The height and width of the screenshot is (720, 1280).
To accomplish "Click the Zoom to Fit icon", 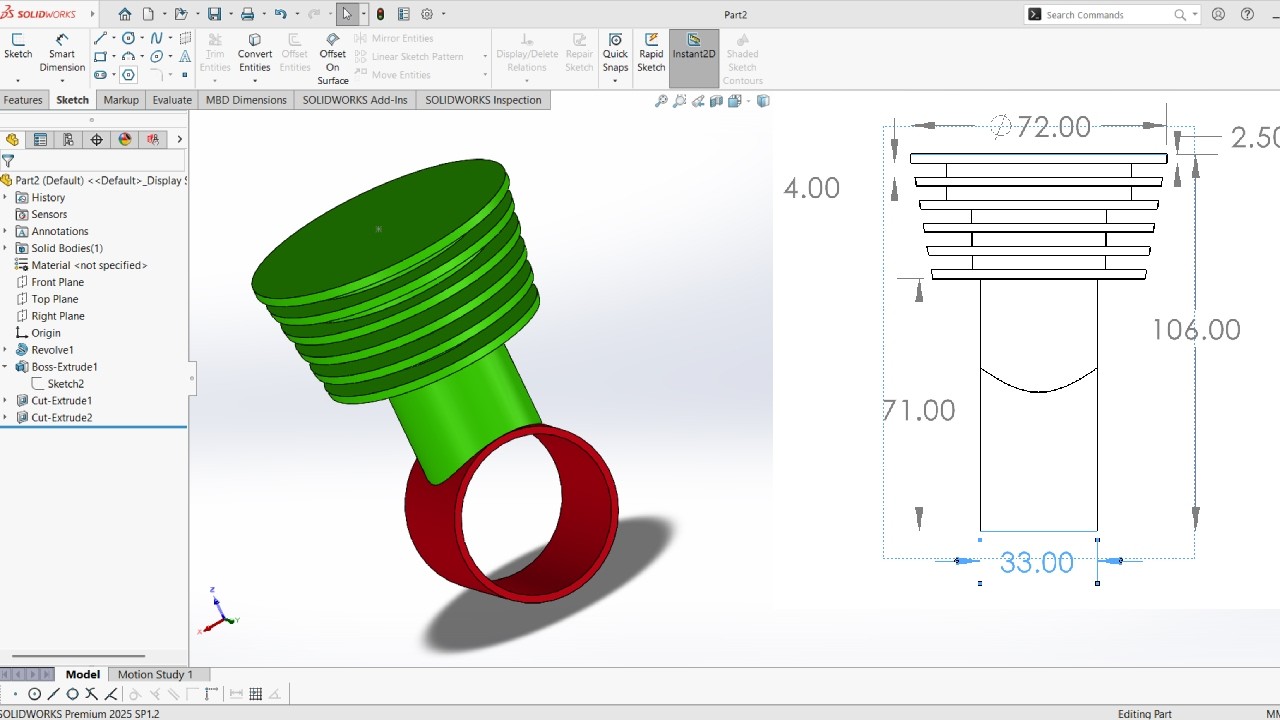I will click(x=661, y=101).
